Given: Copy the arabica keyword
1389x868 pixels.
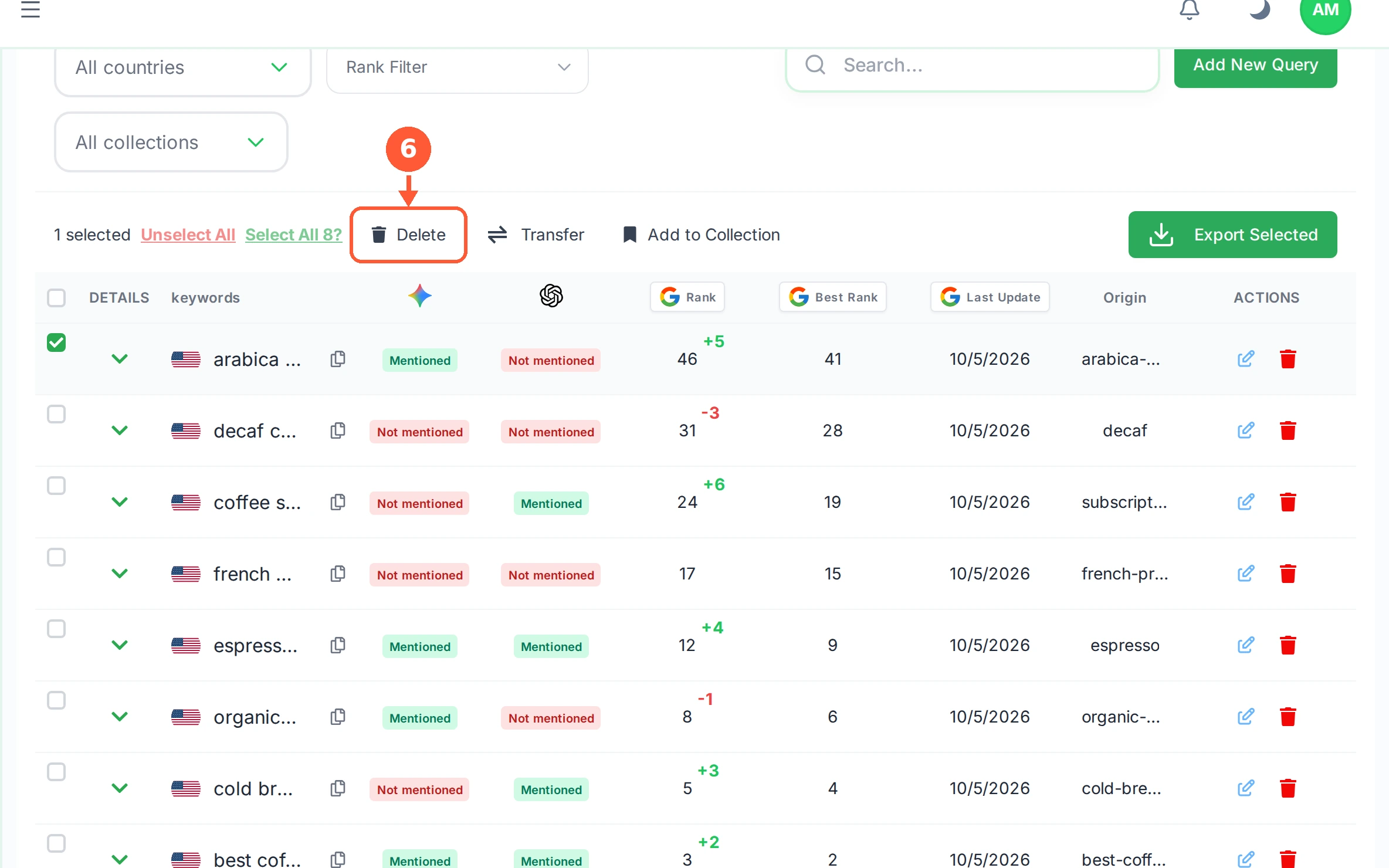Looking at the screenshot, I should pos(338,358).
